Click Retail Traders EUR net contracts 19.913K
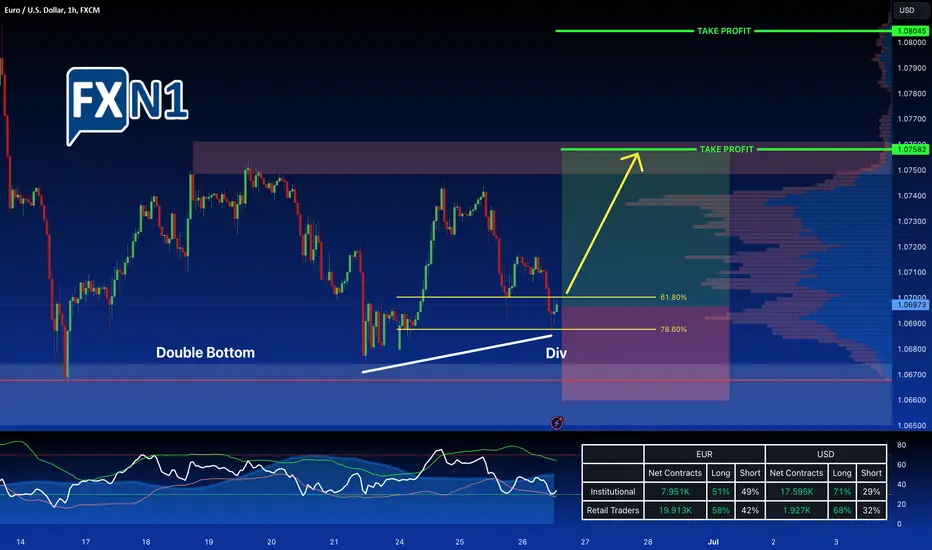The height and width of the screenshot is (550, 932). tap(675, 510)
